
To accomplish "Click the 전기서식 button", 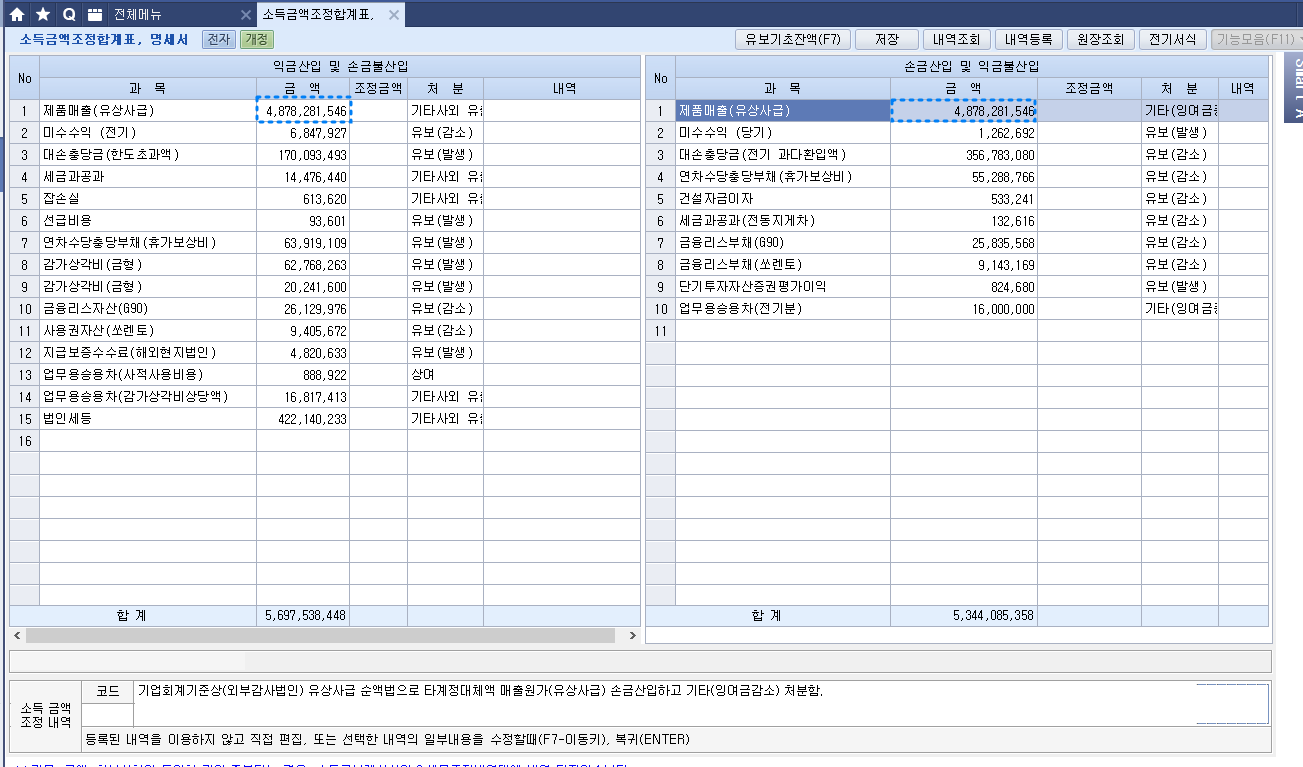I will point(1173,40).
